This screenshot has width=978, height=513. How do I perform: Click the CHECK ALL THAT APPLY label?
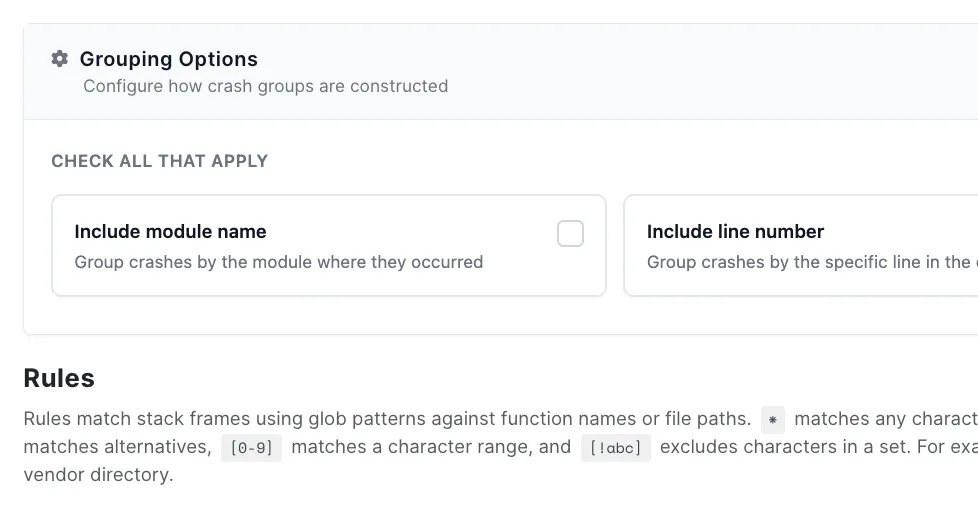coord(160,161)
